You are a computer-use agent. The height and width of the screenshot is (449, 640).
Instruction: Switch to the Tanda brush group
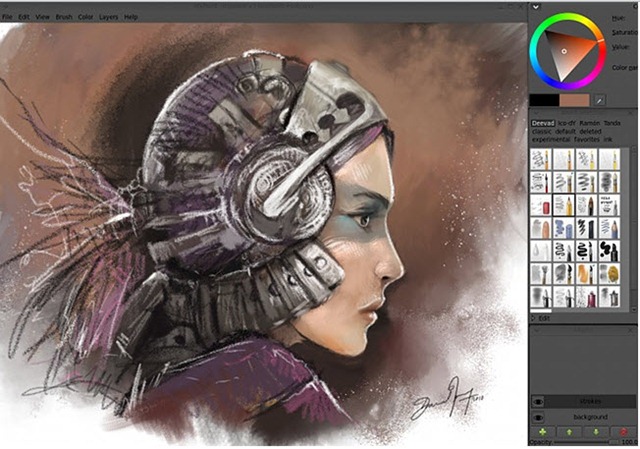(612, 123)
